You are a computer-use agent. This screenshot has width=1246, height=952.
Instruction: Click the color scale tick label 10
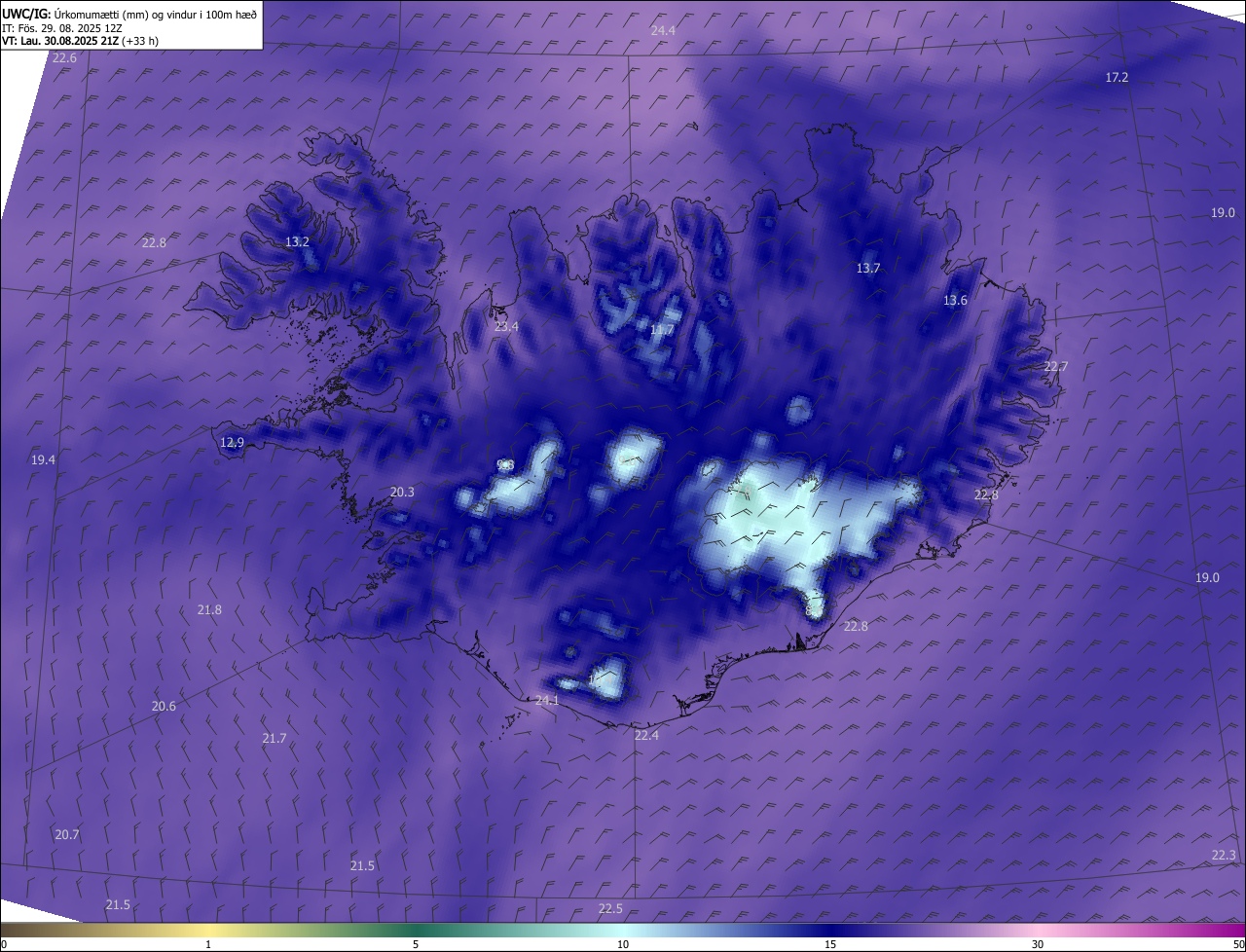point(623,944)
